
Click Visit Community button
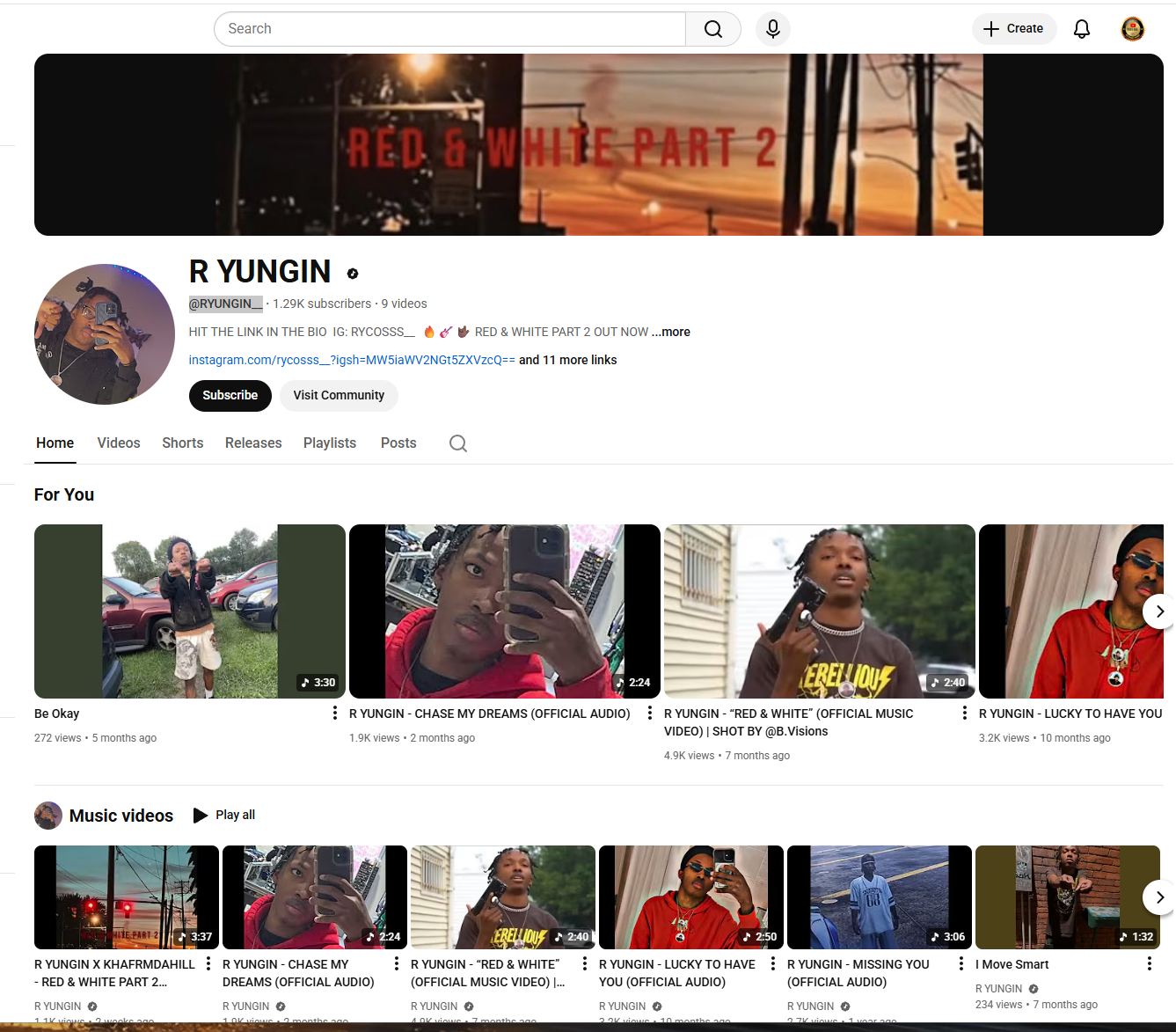[x=339, y=396]
